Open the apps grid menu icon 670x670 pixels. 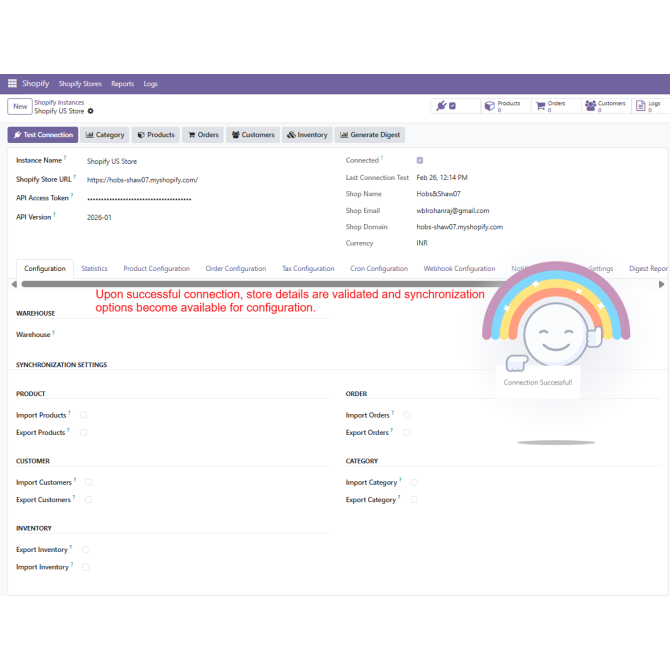pos(12,83)
